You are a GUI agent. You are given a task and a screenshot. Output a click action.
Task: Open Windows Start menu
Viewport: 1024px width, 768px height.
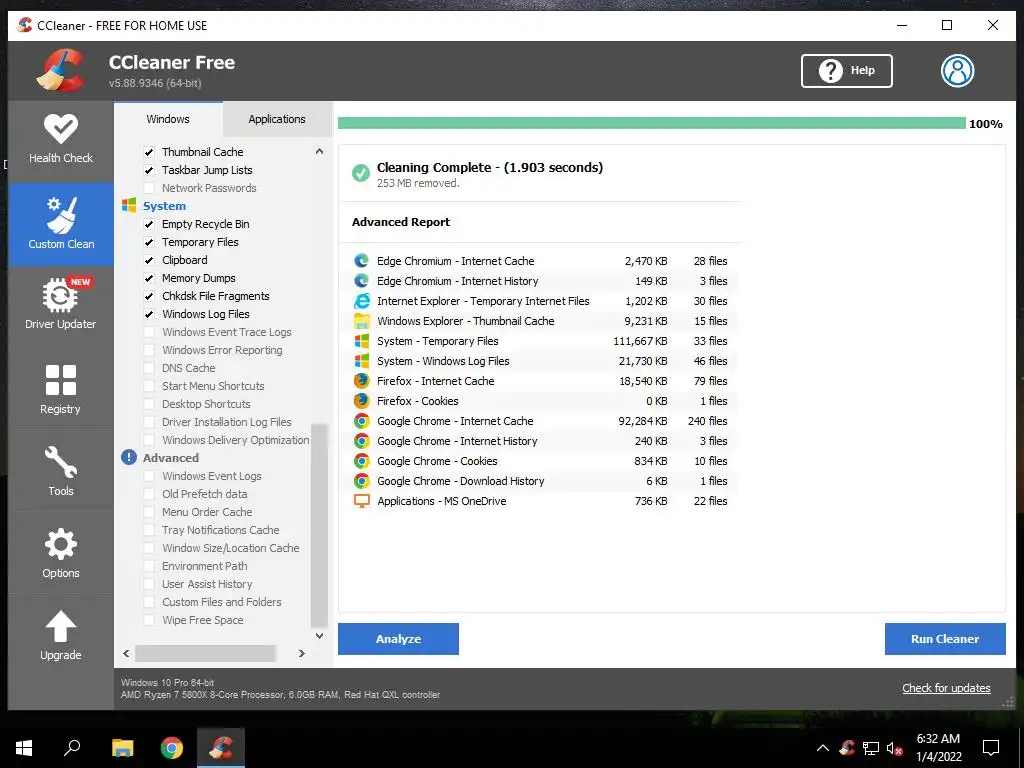click(x=24, y=748)
